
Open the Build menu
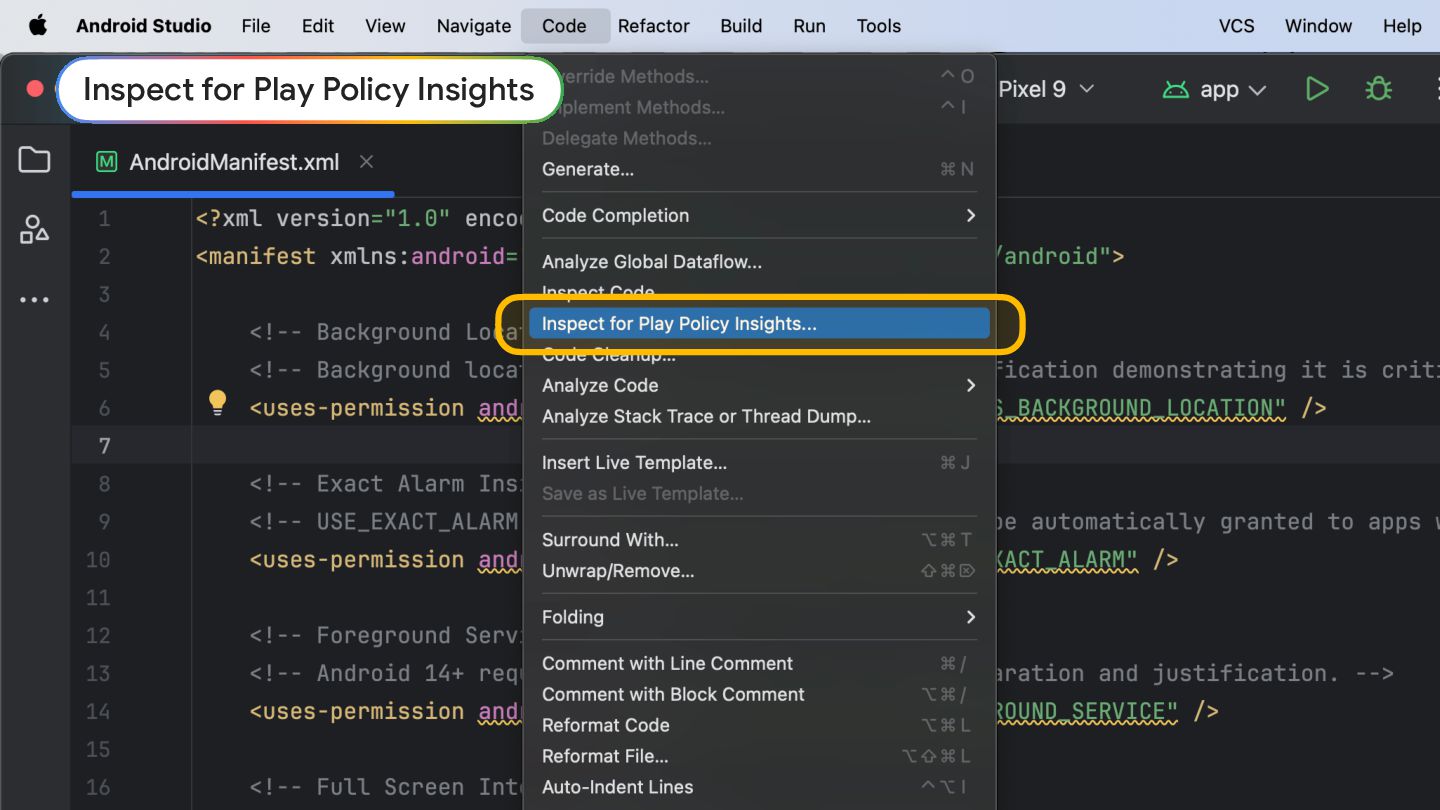(741, 26)
